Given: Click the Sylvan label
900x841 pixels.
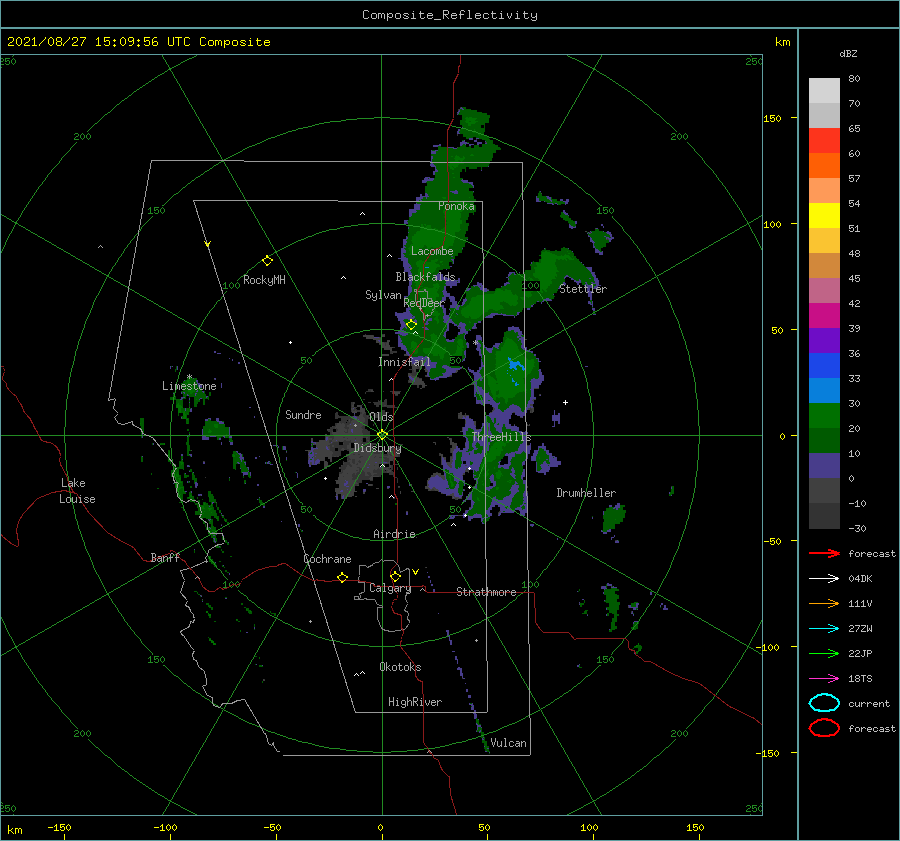Looking at the screenshot, I should 383,295.
